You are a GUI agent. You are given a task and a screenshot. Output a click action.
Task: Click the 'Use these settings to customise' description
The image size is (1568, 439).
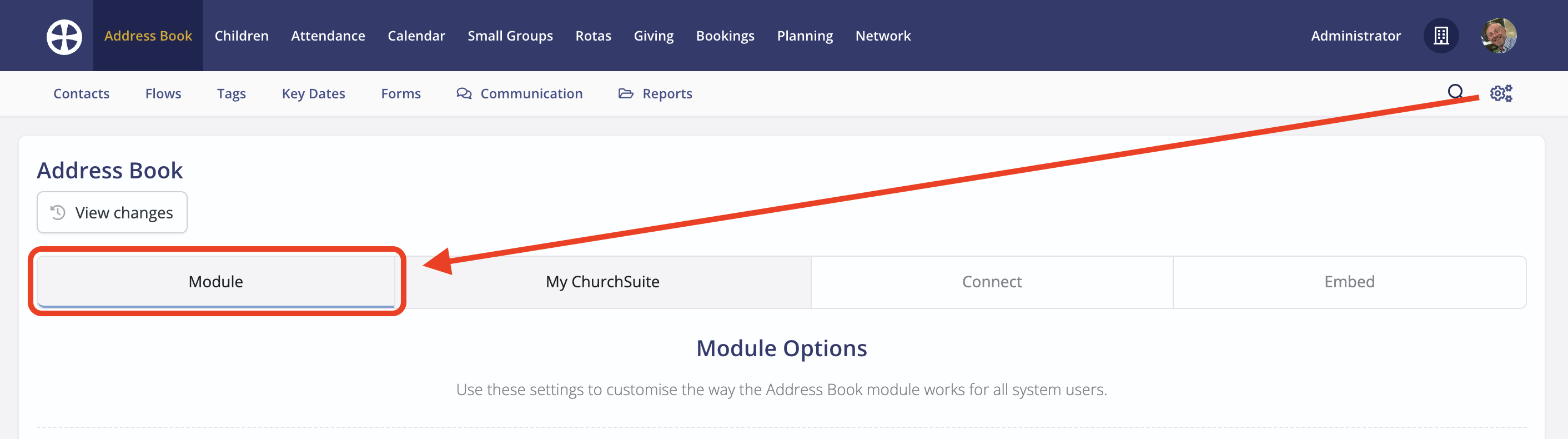(x=782, y=390)
